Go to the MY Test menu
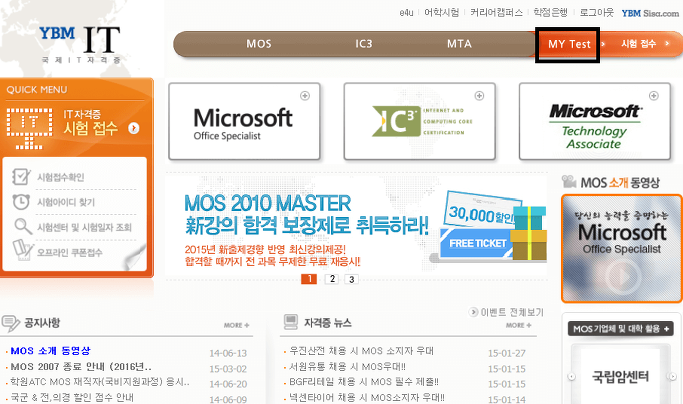The width and height of the screenshot is (683, 404). click(569, 44)
